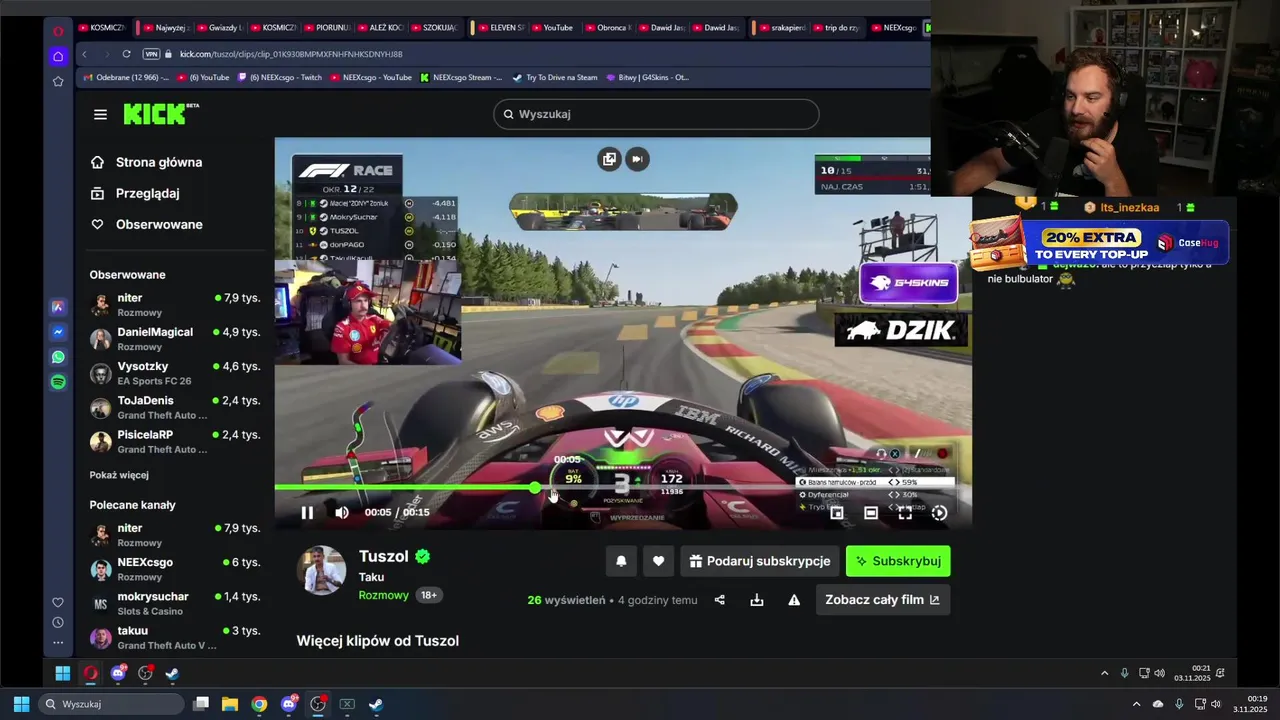
Task: Mute the clip volume
Action: pyautogui.click(x=342, y=513)
